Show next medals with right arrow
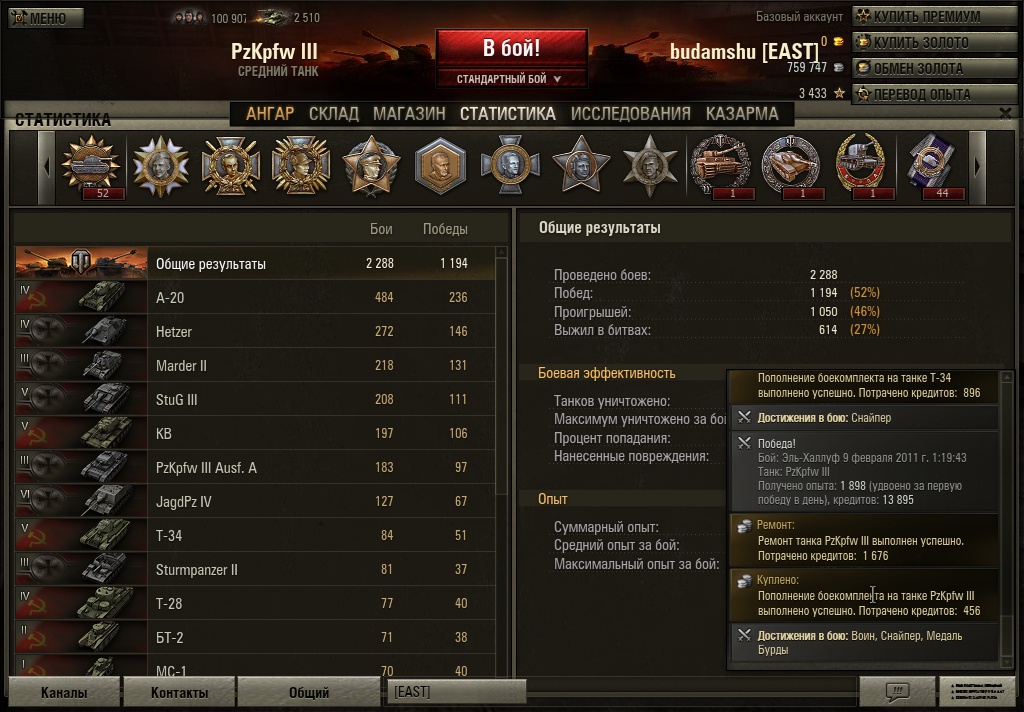Screen dimensions: 1024x712 click(x=977, y=167)
